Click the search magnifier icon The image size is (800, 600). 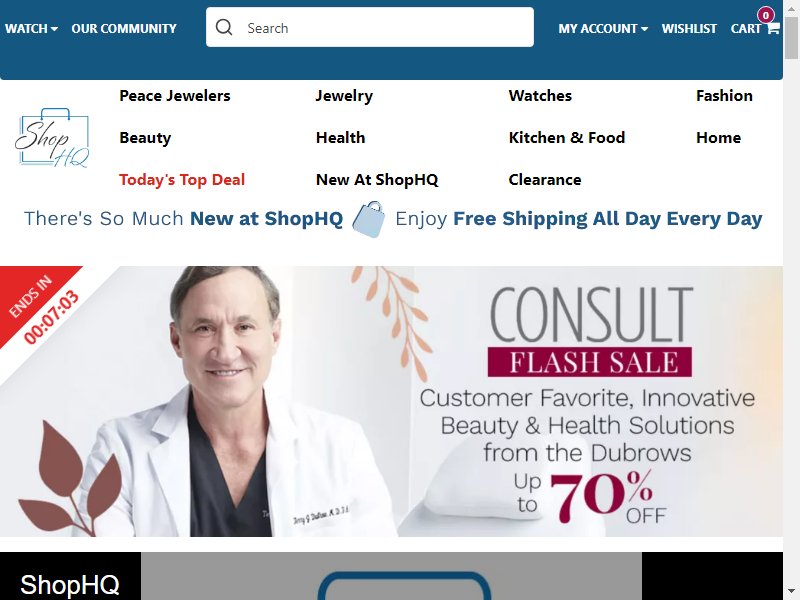(223, 27)
